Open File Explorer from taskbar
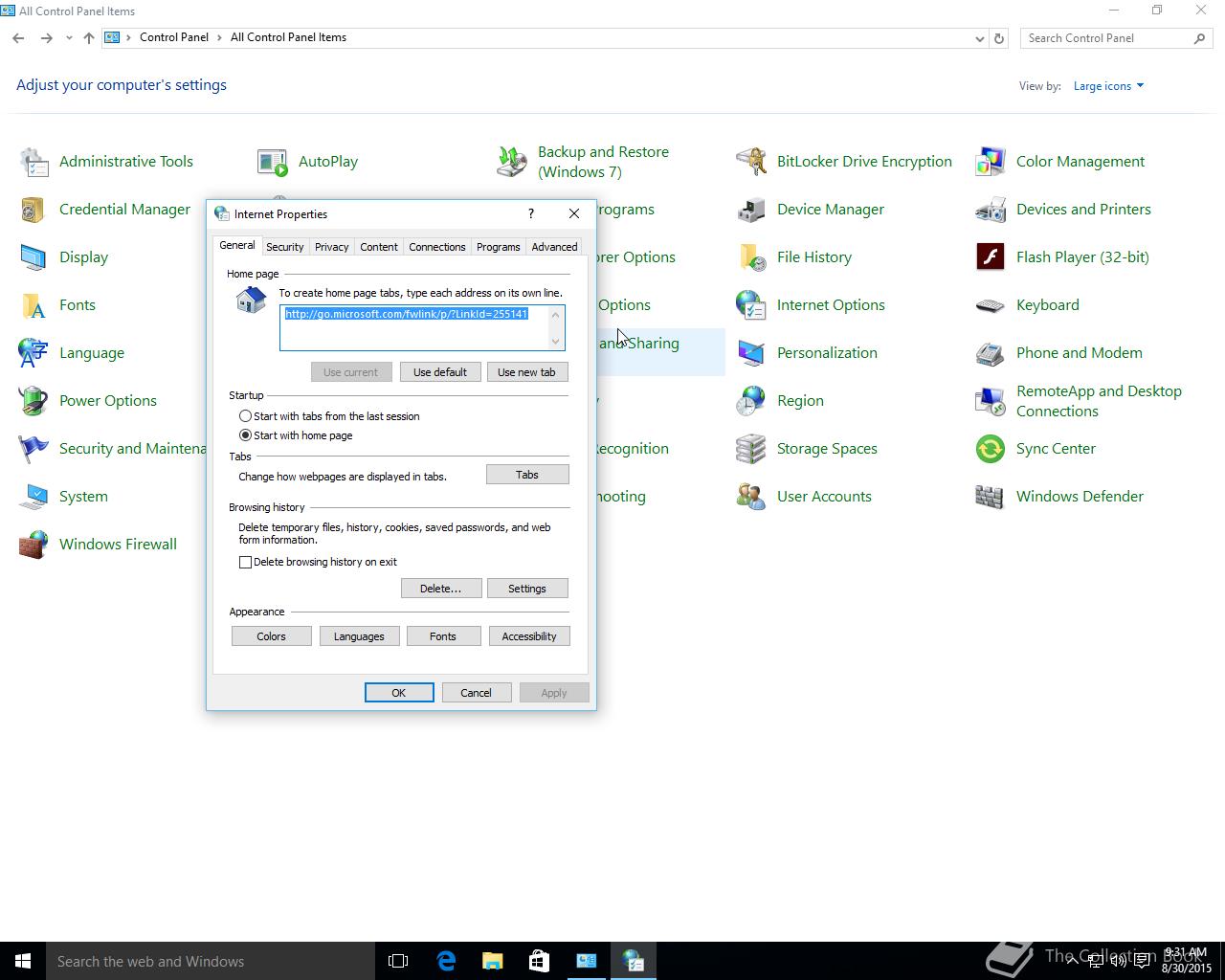 point(492,961)
